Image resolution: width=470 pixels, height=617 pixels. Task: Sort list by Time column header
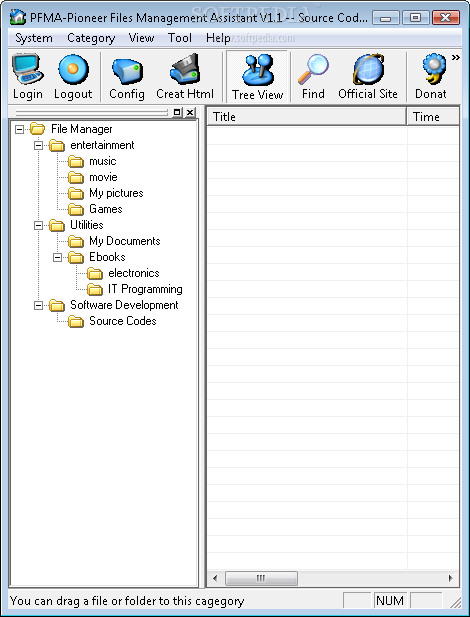coord(433,117)
